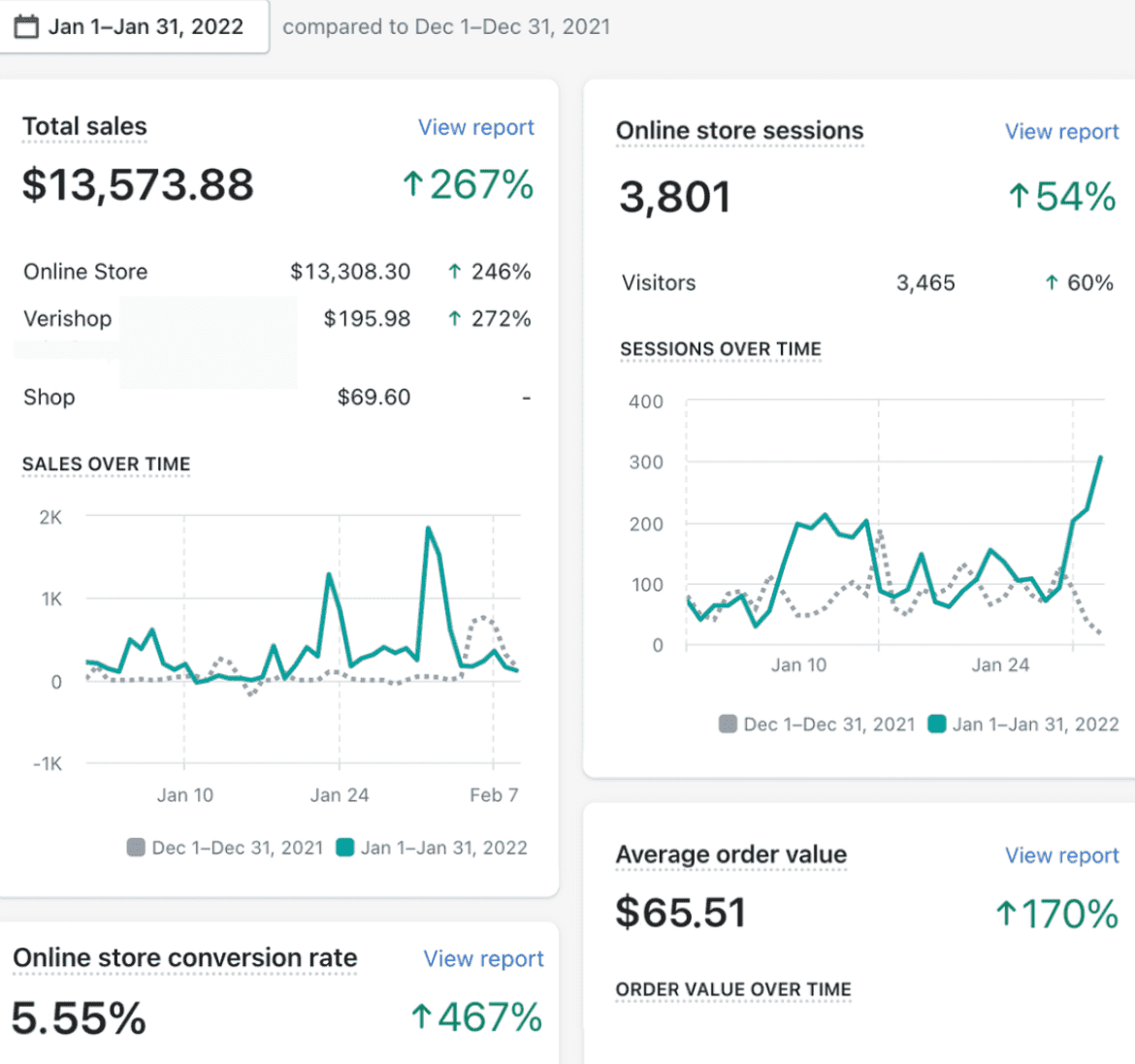This screenshot has height=1064, width=1135.
Task: Click gray Dec 2021 swatch in sales legend
Action: tap(136, 847)
